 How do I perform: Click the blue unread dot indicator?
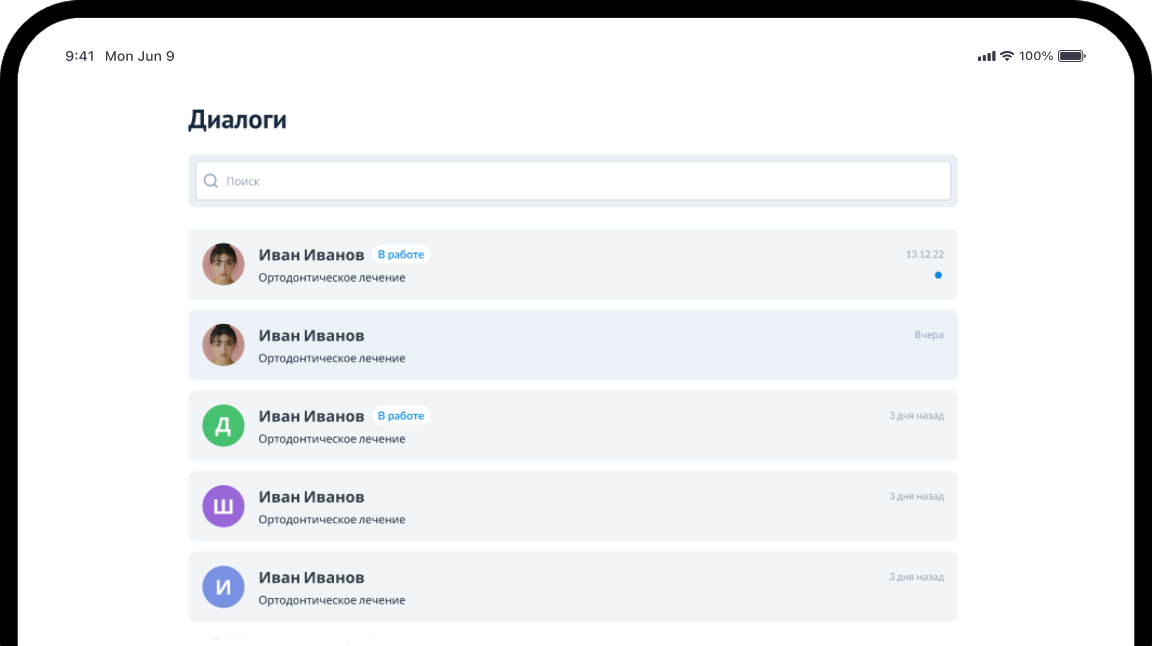[938, 275]
